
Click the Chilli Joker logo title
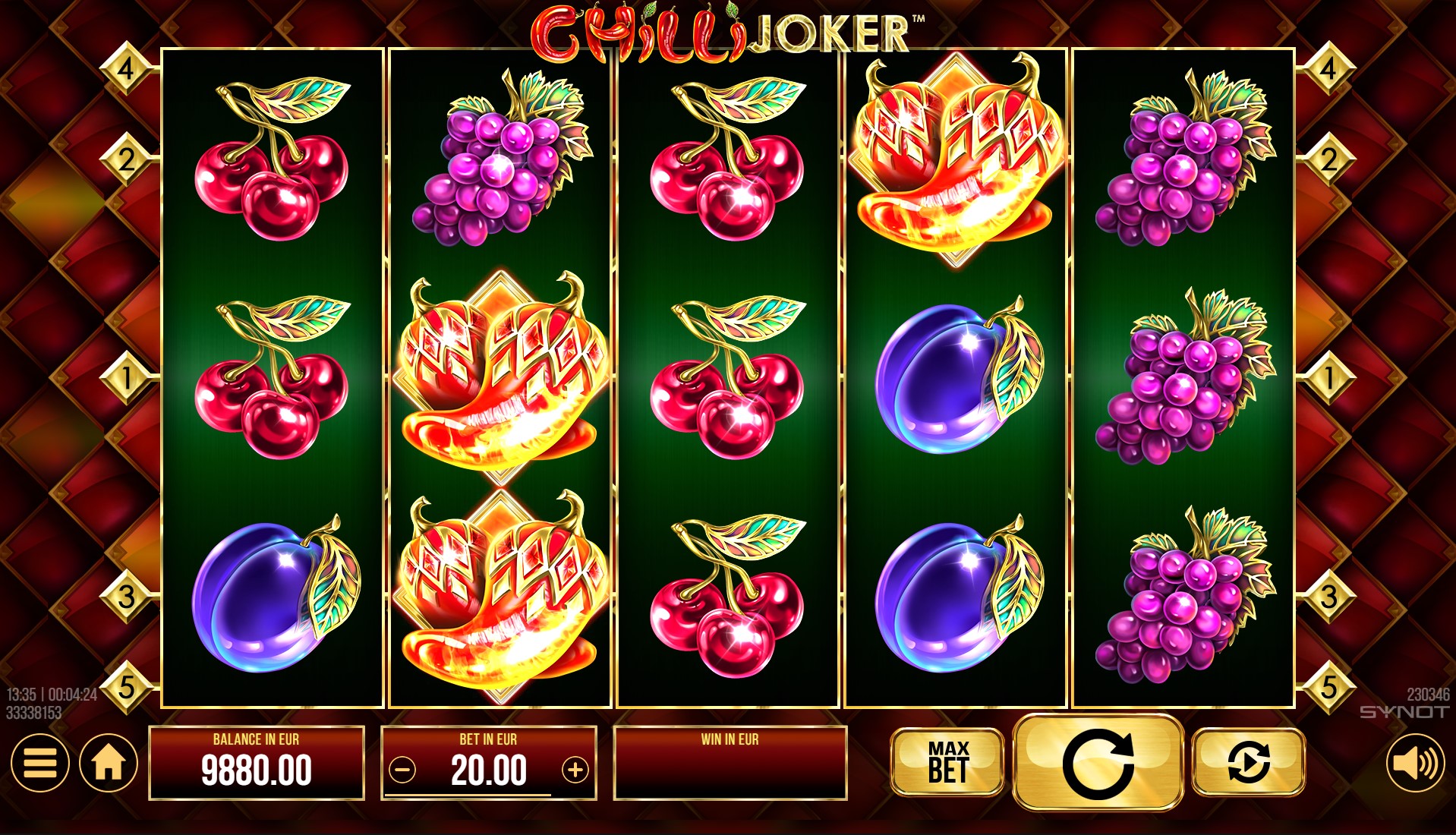[727, 32]
